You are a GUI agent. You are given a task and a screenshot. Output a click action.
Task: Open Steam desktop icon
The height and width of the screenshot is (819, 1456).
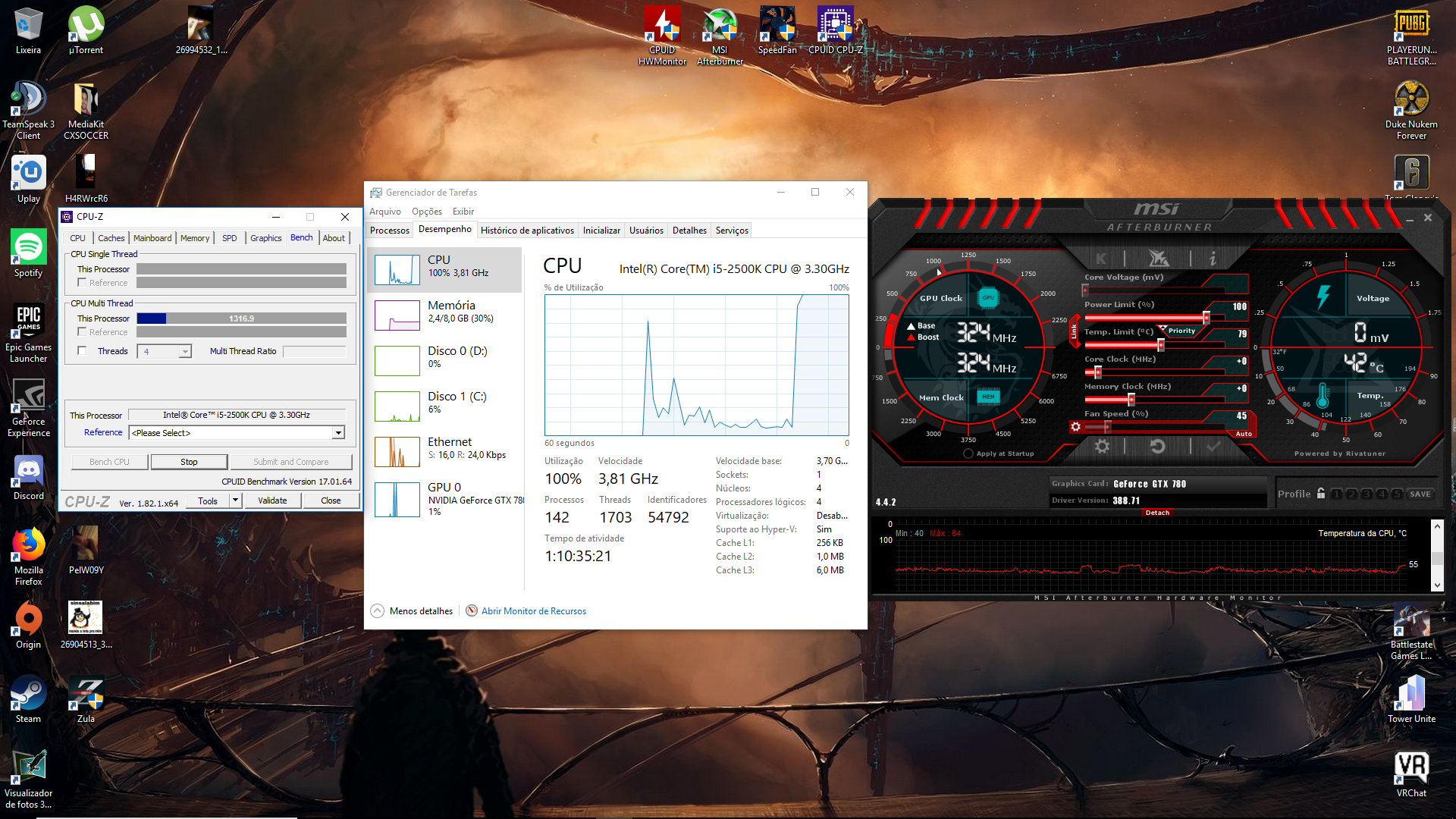point(28,699)
